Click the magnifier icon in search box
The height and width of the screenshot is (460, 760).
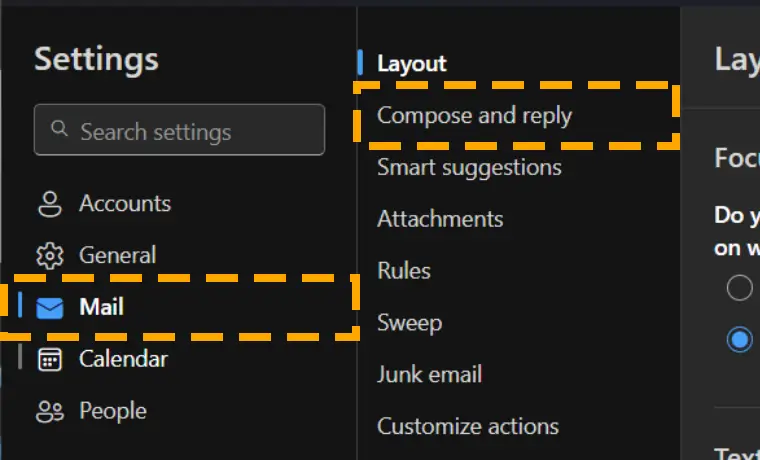click(59, 128)
